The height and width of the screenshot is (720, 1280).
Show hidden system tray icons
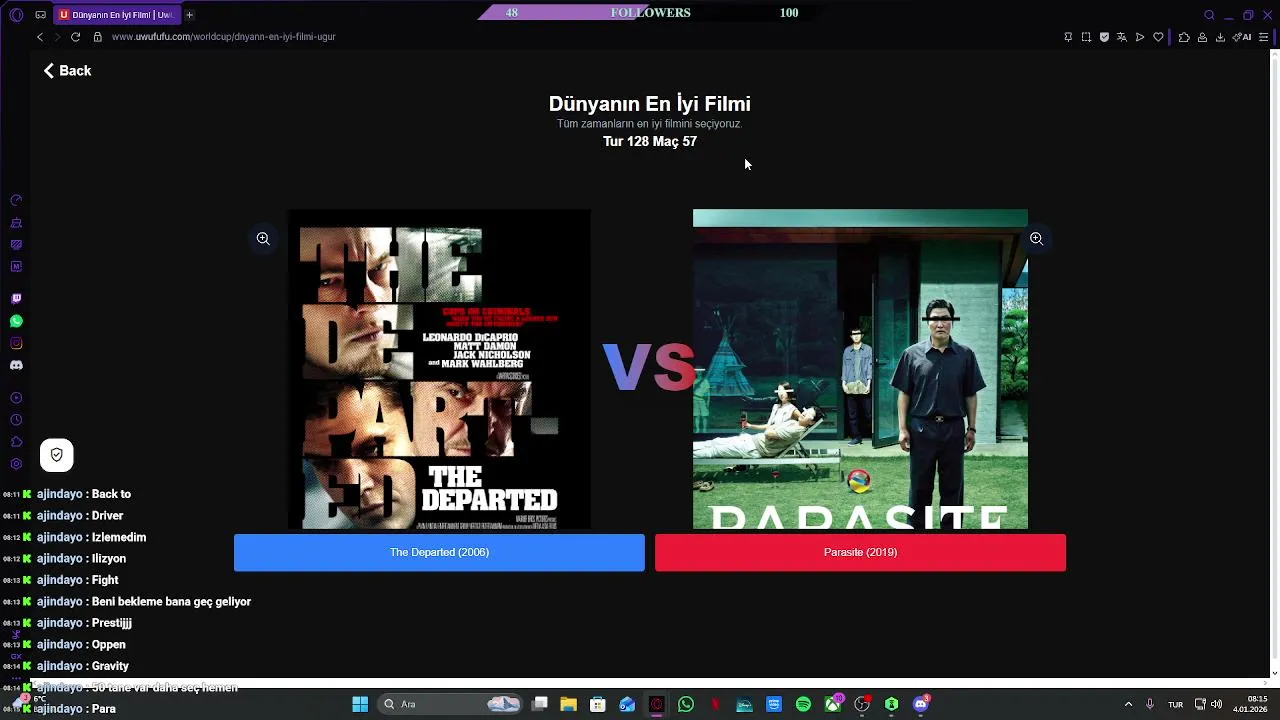[x=1128, y=704]
